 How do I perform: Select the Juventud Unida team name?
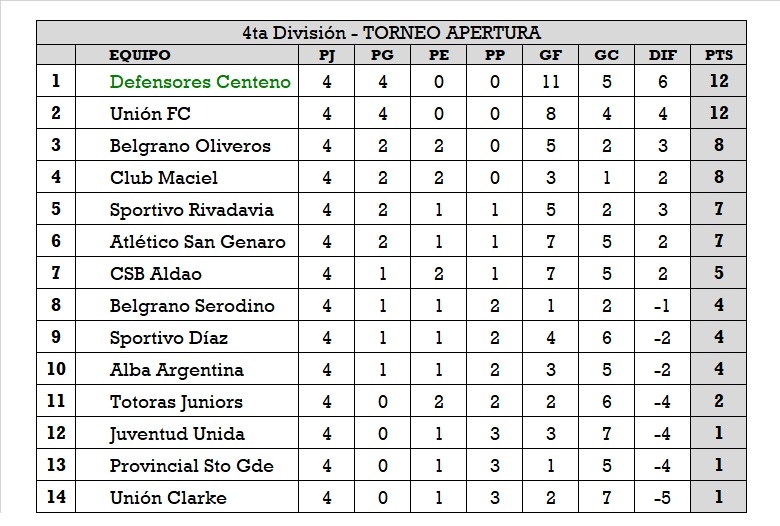coord(177,434)
